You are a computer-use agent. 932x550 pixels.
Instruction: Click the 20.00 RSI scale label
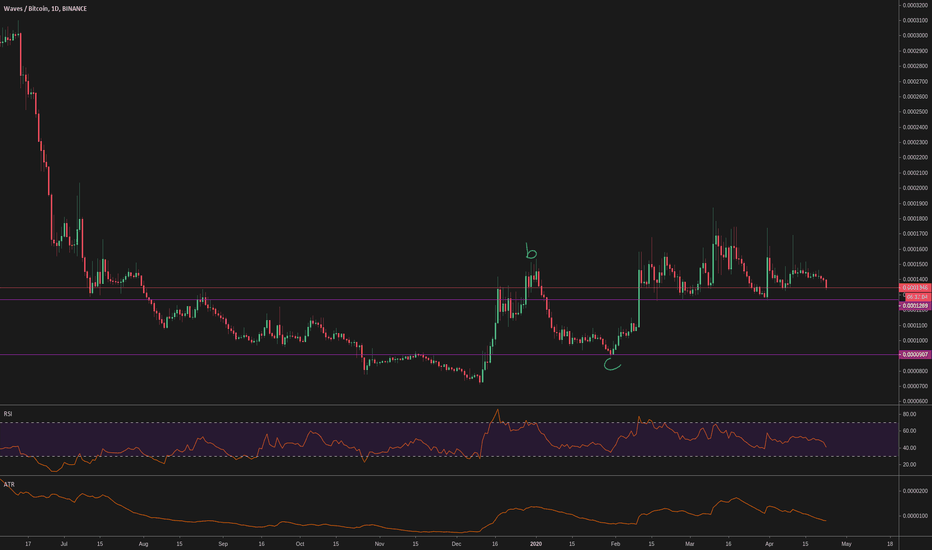point(909,464)
